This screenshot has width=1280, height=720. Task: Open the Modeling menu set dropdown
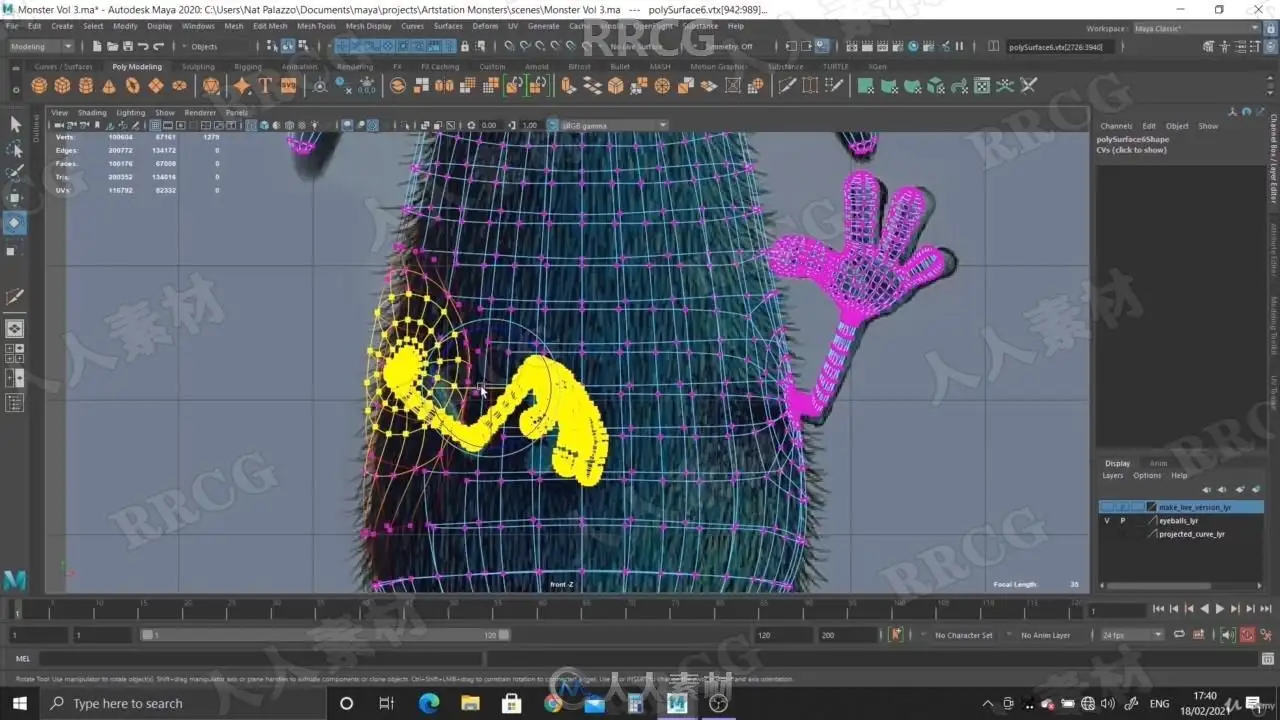pos(41,46)
